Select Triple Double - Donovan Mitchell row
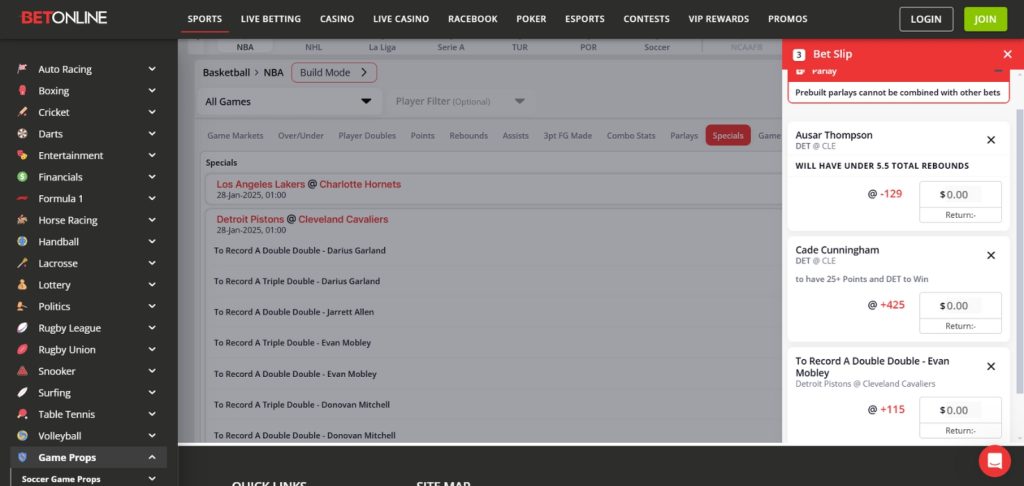The image size is (1024, 486). [x=493, y=405]
